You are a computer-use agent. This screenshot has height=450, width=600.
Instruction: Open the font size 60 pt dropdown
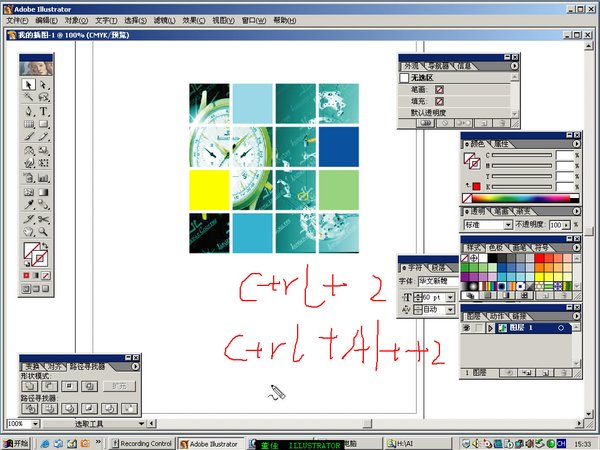click(x=450, y=297)
